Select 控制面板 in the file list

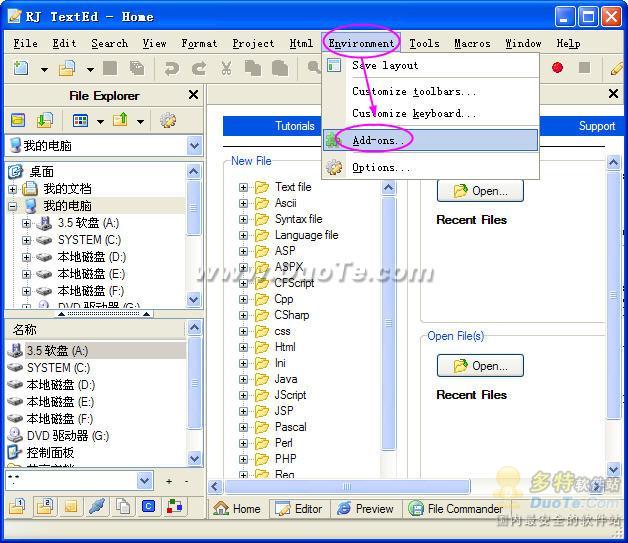[x=41, y=453]
